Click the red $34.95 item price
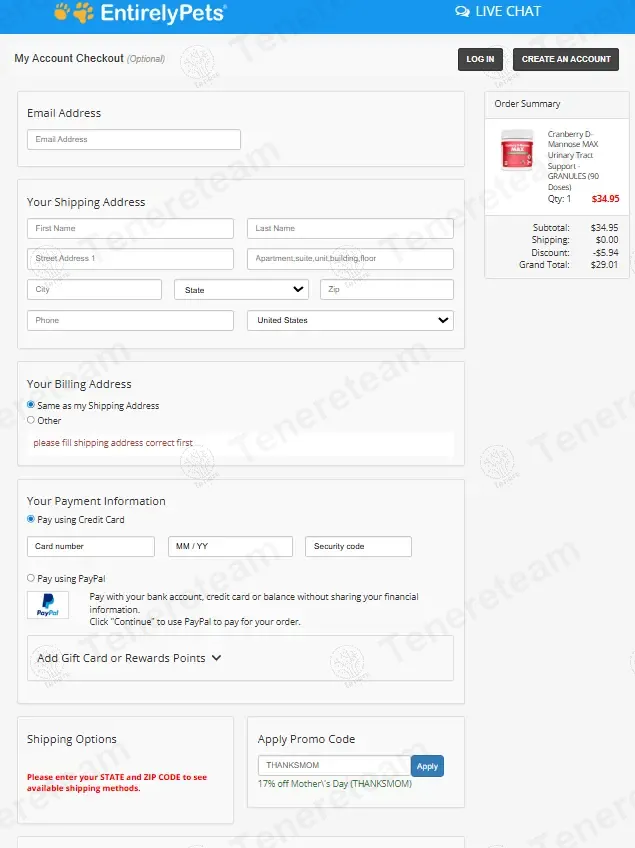This screenshot has width=635, height=848. pos(605,198)
